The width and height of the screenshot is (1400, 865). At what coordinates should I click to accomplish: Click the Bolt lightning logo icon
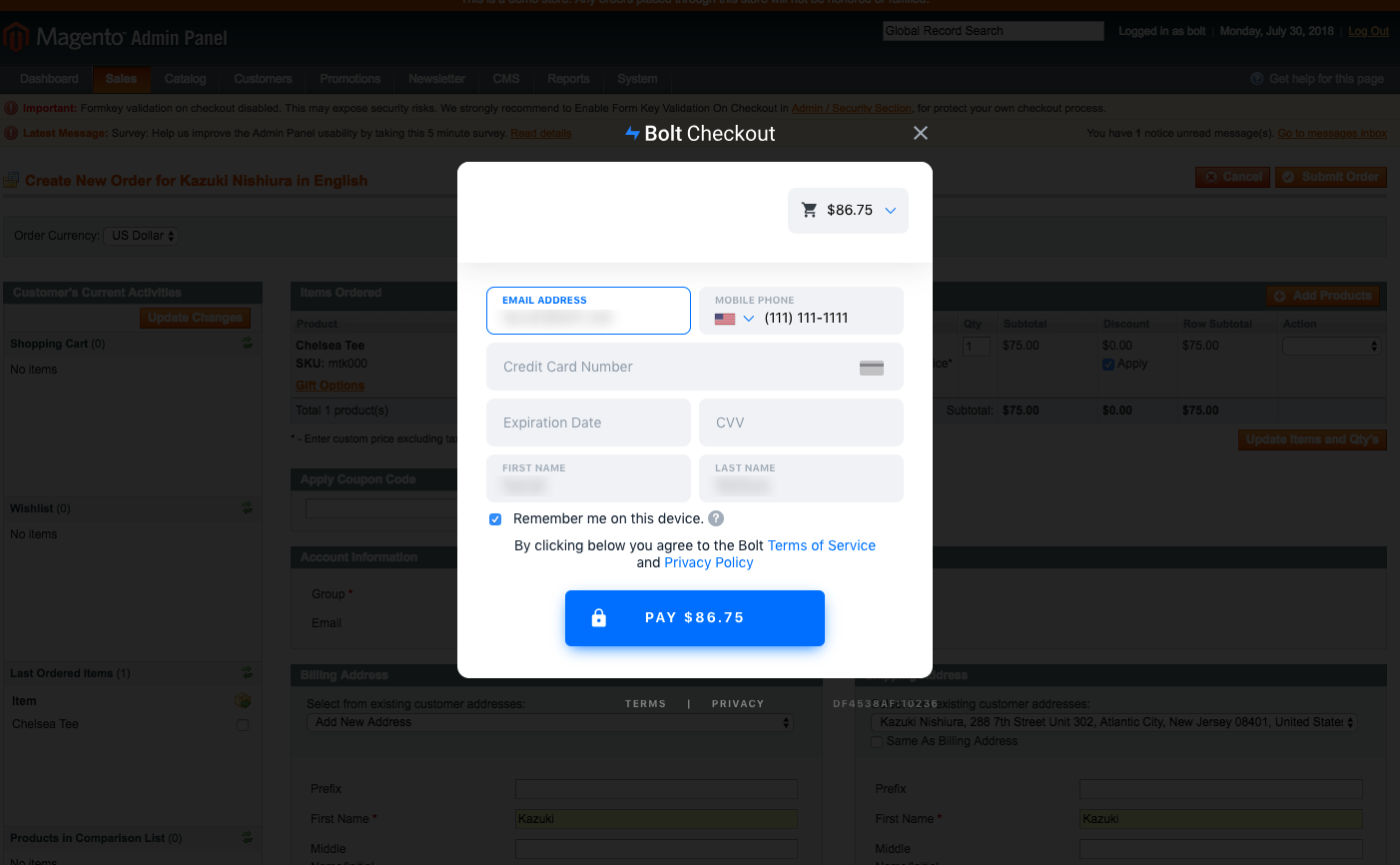[632, 133]
